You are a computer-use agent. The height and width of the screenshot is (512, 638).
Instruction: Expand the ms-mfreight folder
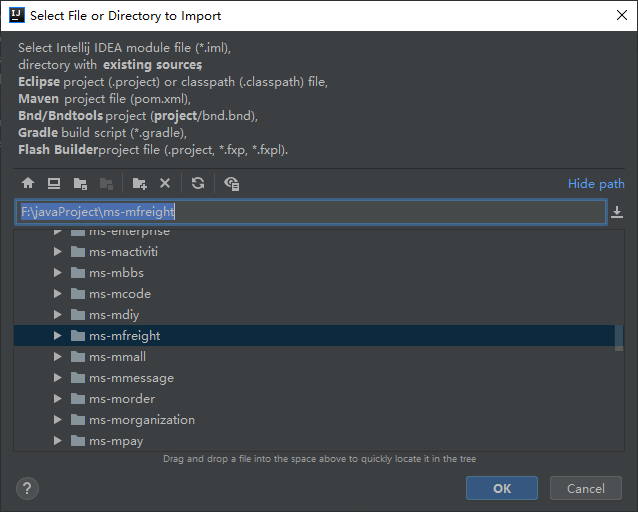(57, 336)
